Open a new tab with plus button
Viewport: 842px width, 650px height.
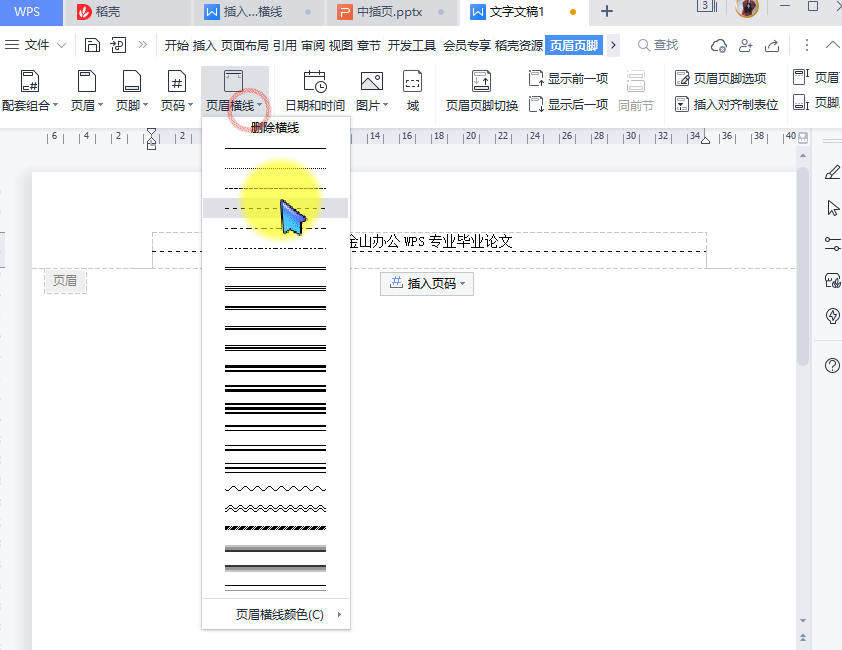[x=607, y=11]
